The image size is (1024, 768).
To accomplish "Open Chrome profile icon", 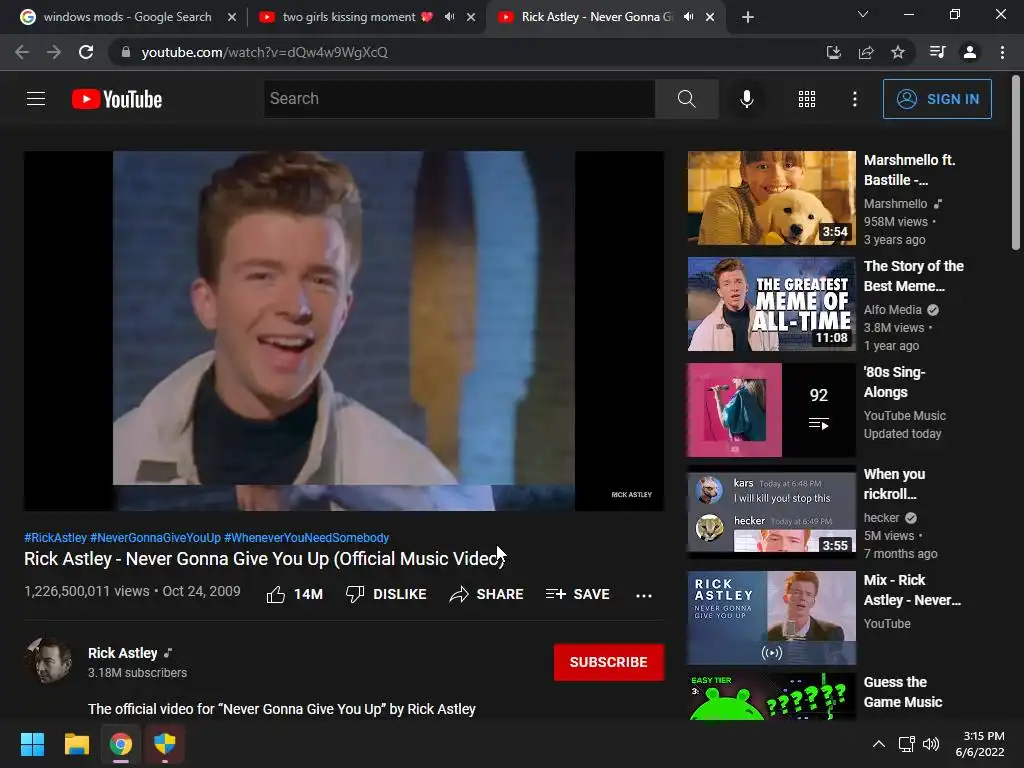I will tap(970, 52).
